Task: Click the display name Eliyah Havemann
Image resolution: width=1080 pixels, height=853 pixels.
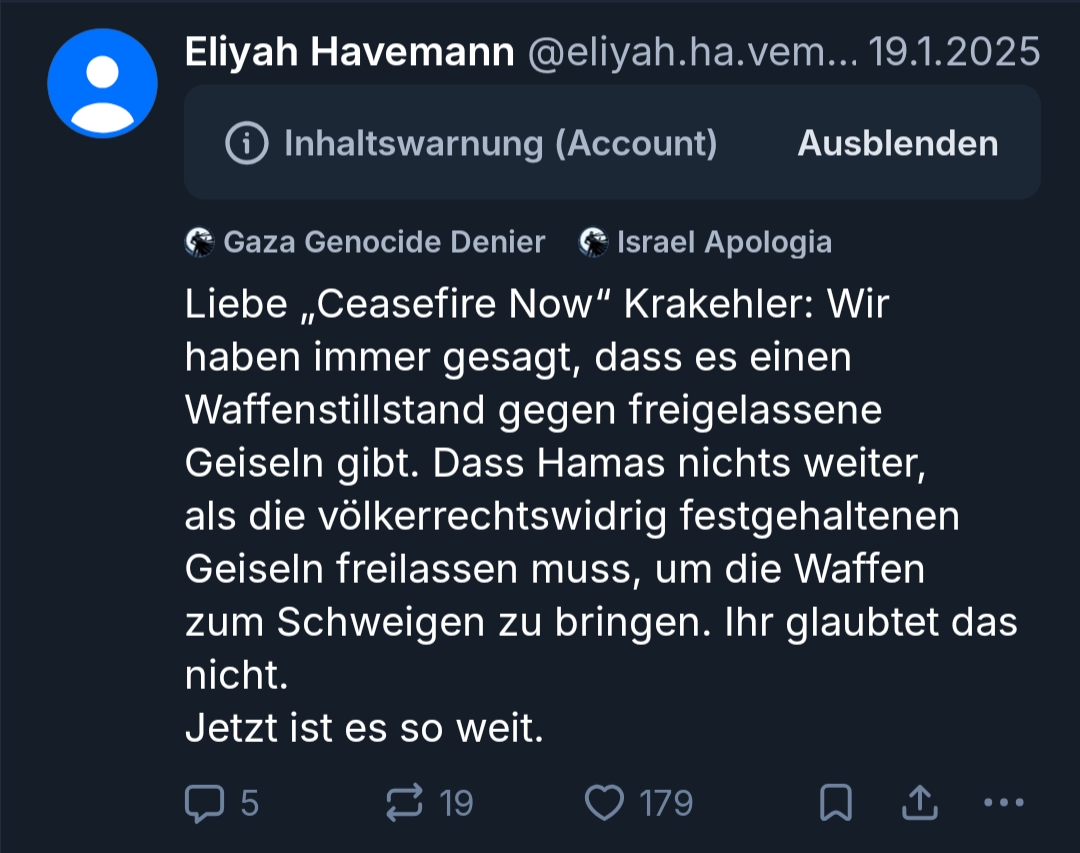Action: [x=350, y=53]
